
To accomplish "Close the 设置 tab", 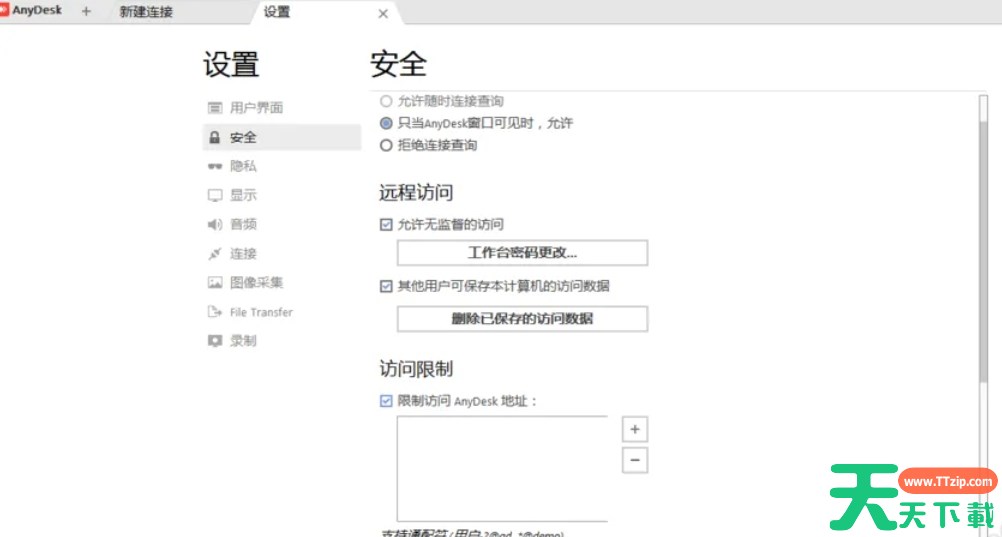I will pos(383,14).
